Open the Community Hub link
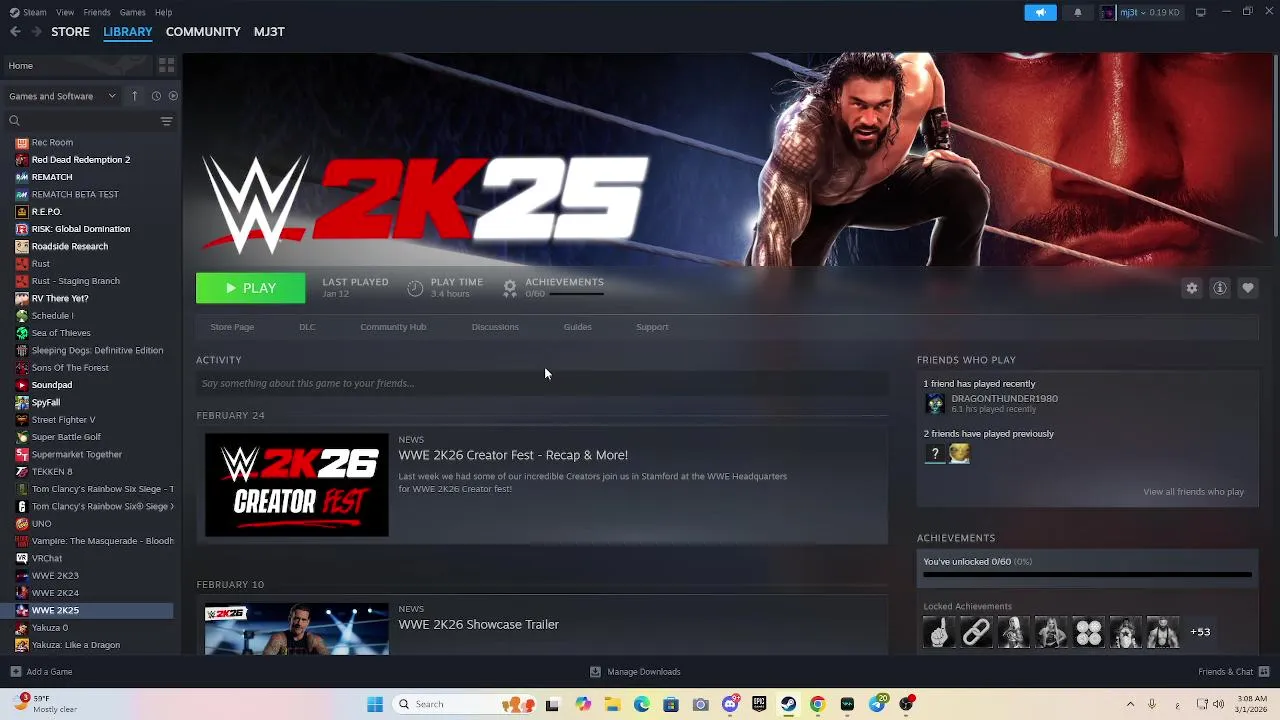 (x=393, y=327)
